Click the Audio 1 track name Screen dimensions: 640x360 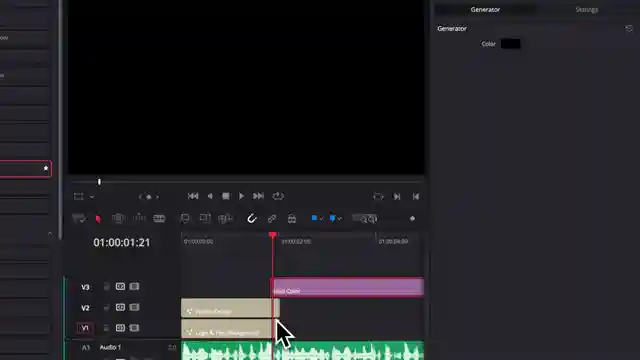(x=110, y=347)
